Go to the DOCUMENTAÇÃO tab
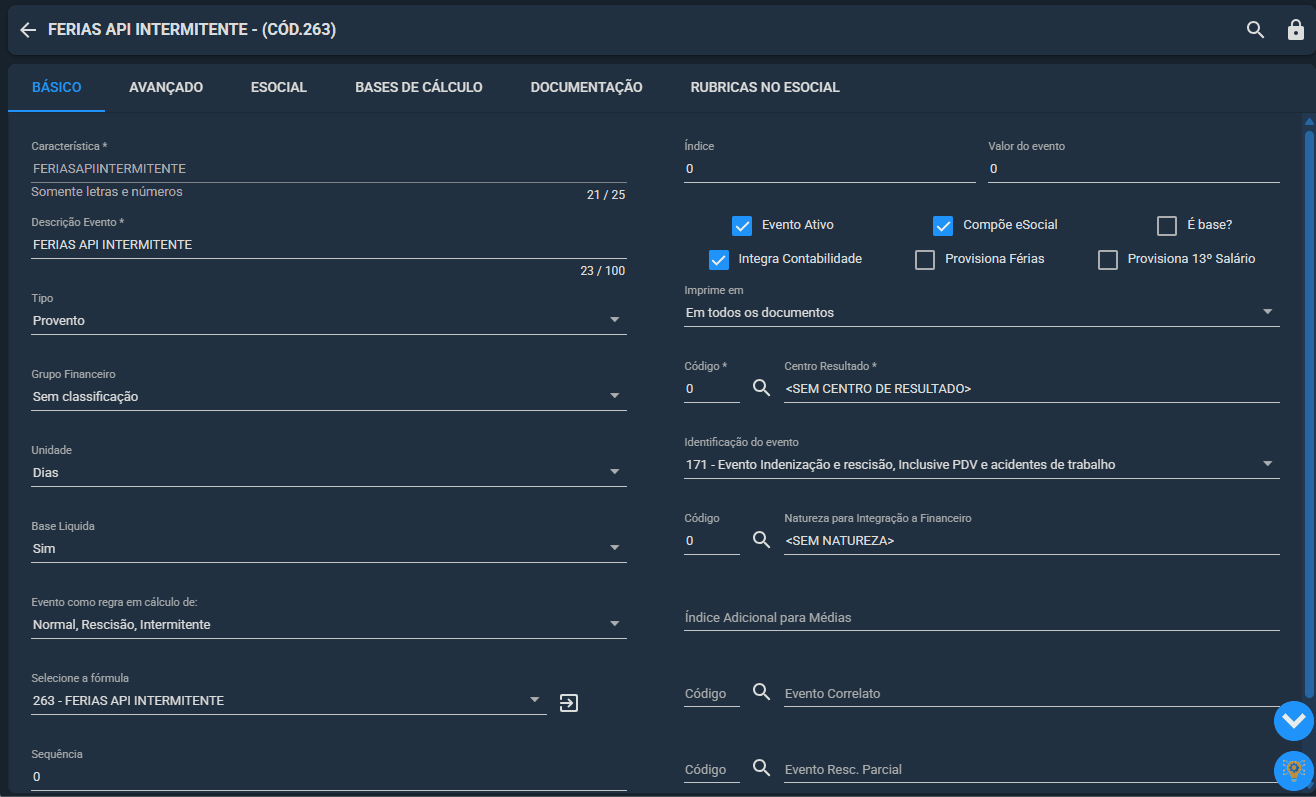Screen dimensions: 1316x797 point(587,88)
